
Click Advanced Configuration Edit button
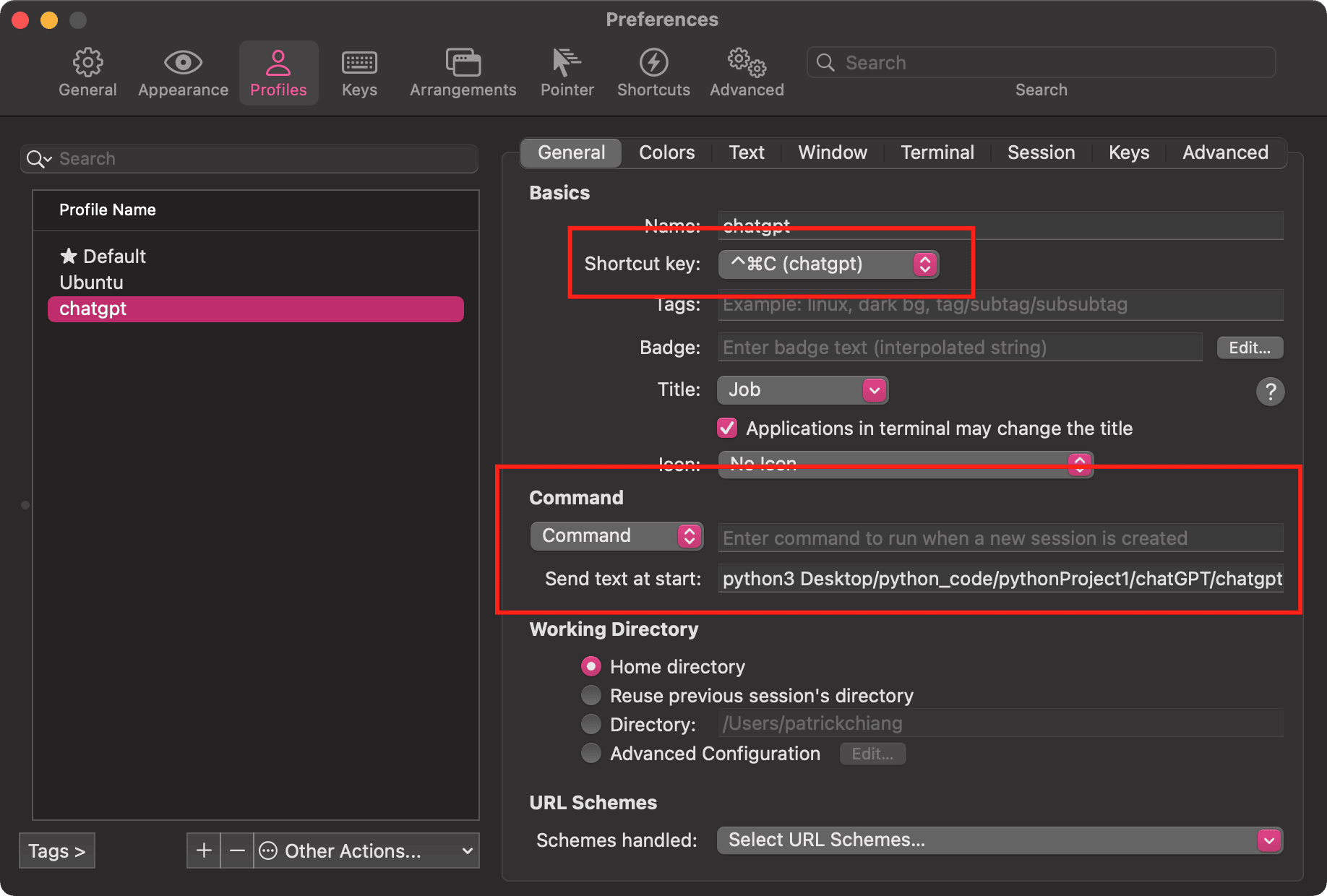[x=872, y=754]
